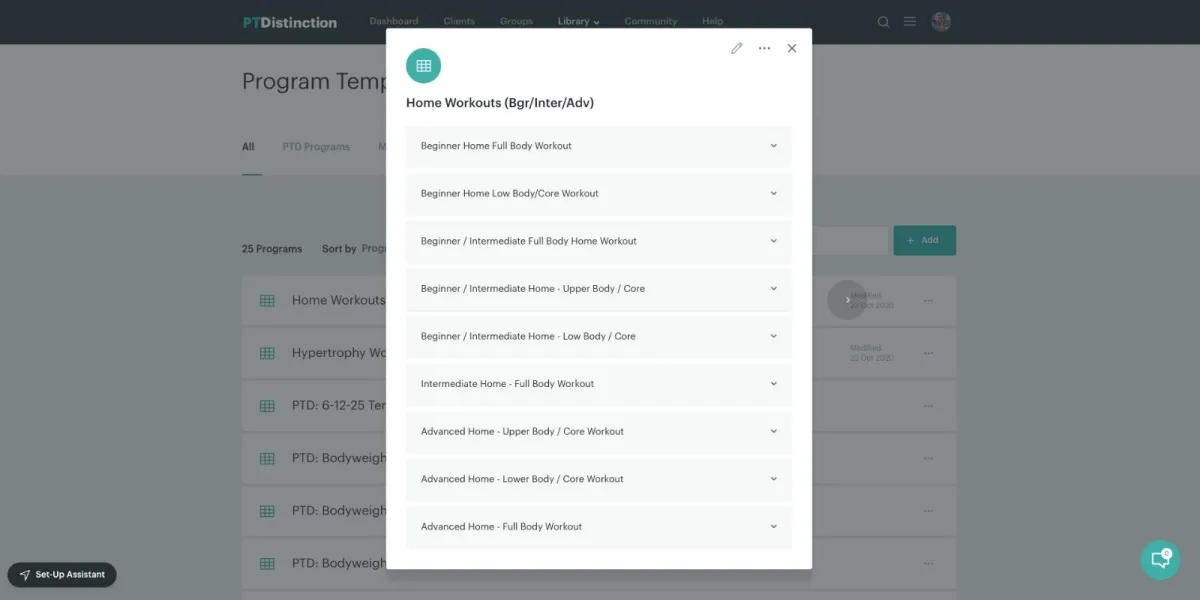Click the pencil edit icon in the modal
This screenshot has height=600, width=1200.
[x=737, y=48]
